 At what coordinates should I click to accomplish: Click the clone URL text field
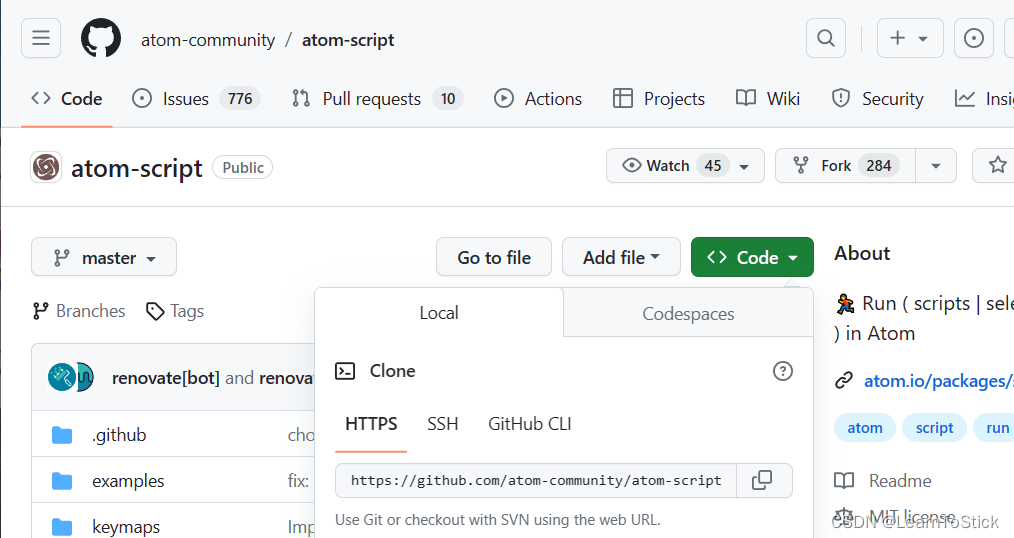pyautogui.click(x=535, y=480)
